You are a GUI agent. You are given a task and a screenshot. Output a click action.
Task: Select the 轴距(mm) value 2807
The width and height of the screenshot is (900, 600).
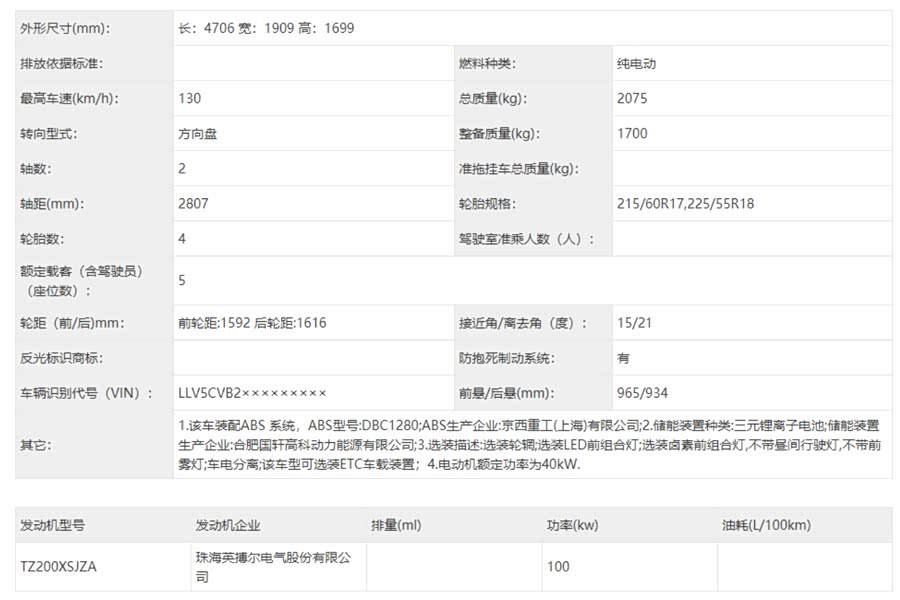click(194, 203)
